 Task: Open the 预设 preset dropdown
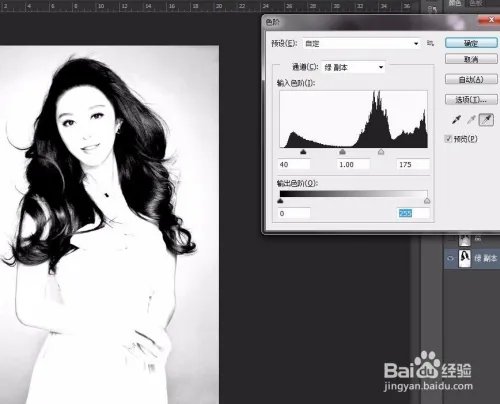pyautogui.click(x=362, y=43)
